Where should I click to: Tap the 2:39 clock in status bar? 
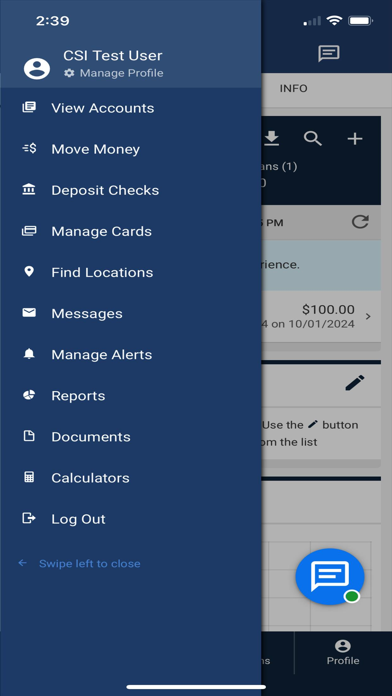pyautogui.click(x=53, y=21)
